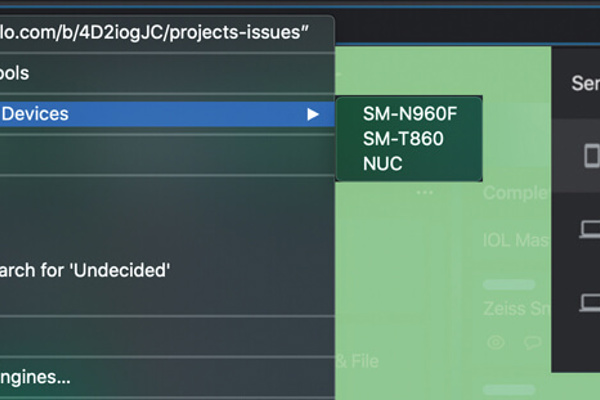Click the Comple list title
The height and width of the screenshot is (400, 600).
[x=516, y=192]
